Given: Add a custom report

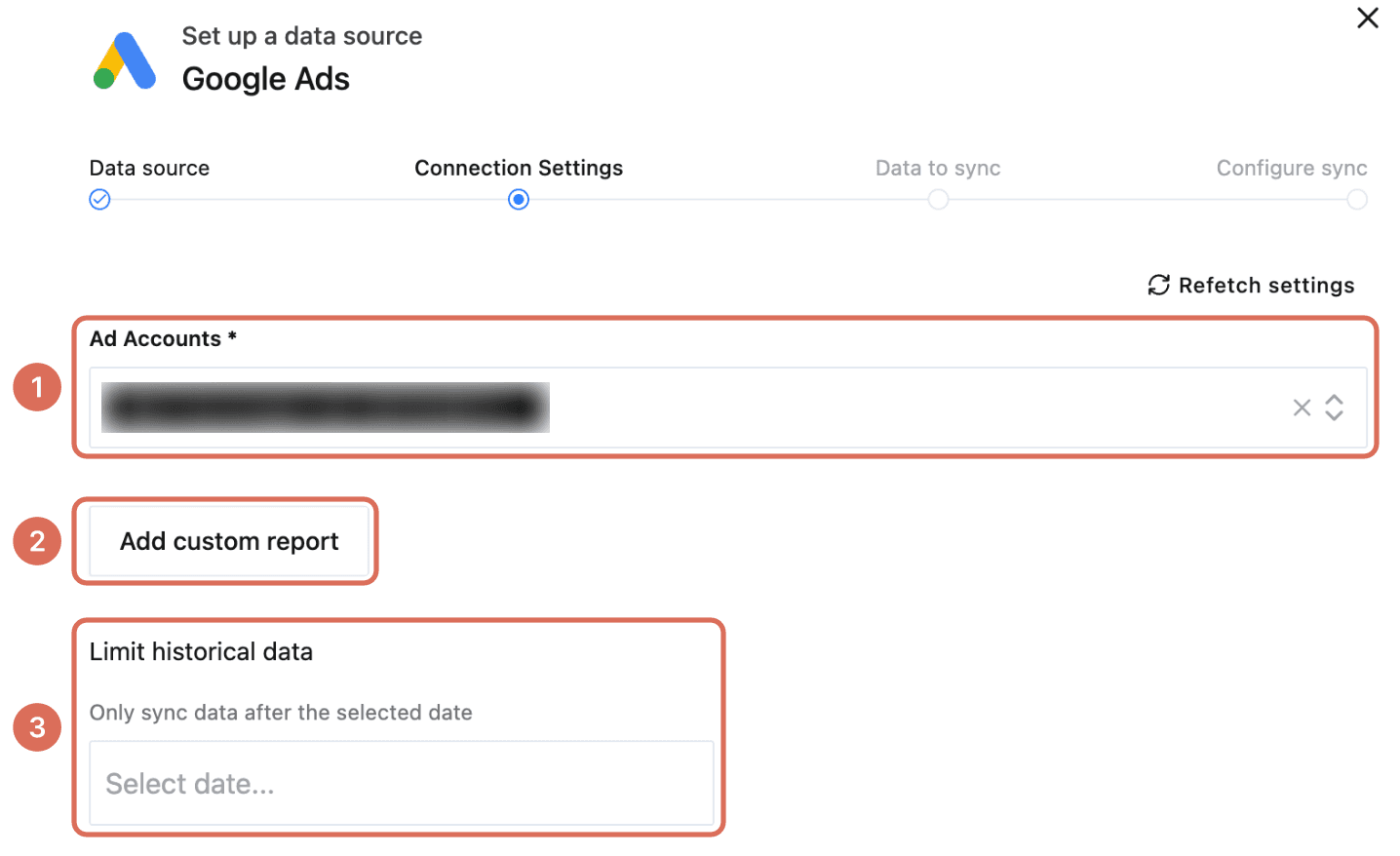Looking at the screenshot, I should 229,541.
